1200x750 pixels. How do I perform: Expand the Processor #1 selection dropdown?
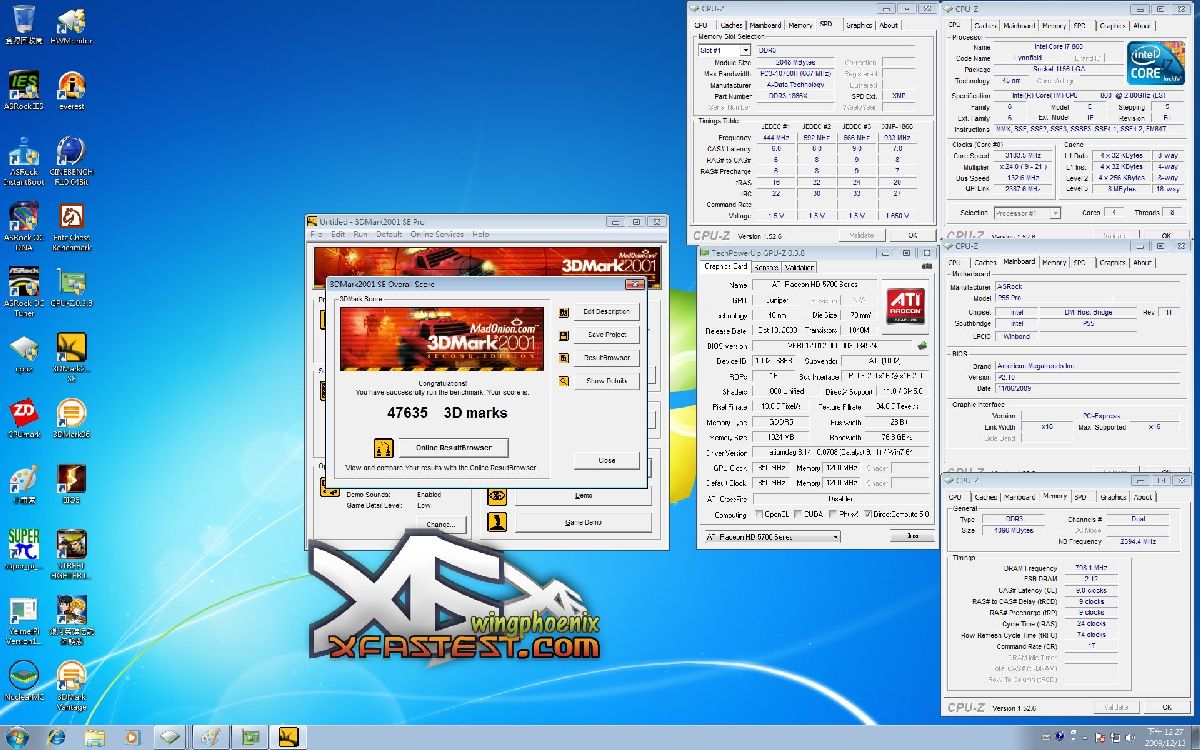(1026, 213)
